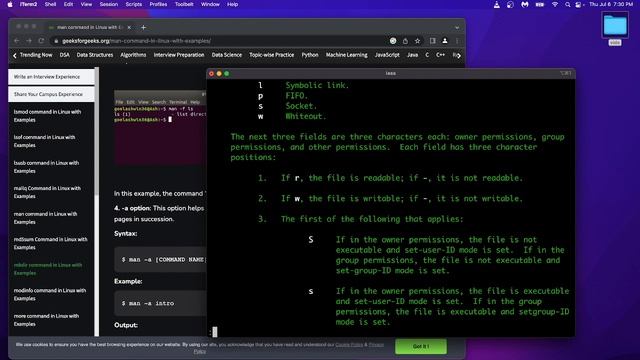This screenshot has width=640, height=360.
Task: Zoom the less terminal window
Action: pos(227,73)
